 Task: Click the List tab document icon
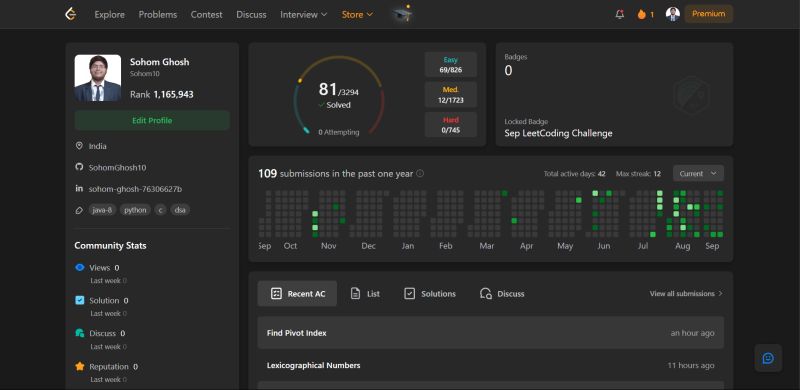point(356,294)
